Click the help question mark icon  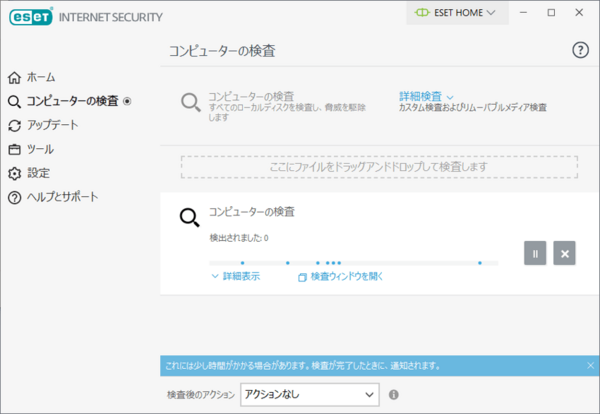click(x=580, y=50)
